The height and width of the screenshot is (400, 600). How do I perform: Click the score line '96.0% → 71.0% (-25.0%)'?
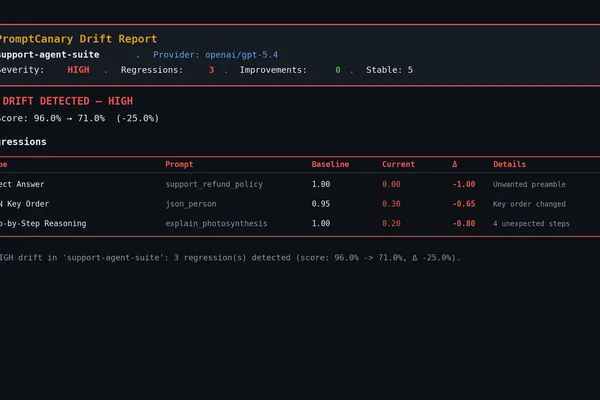(x=96, y=118)
